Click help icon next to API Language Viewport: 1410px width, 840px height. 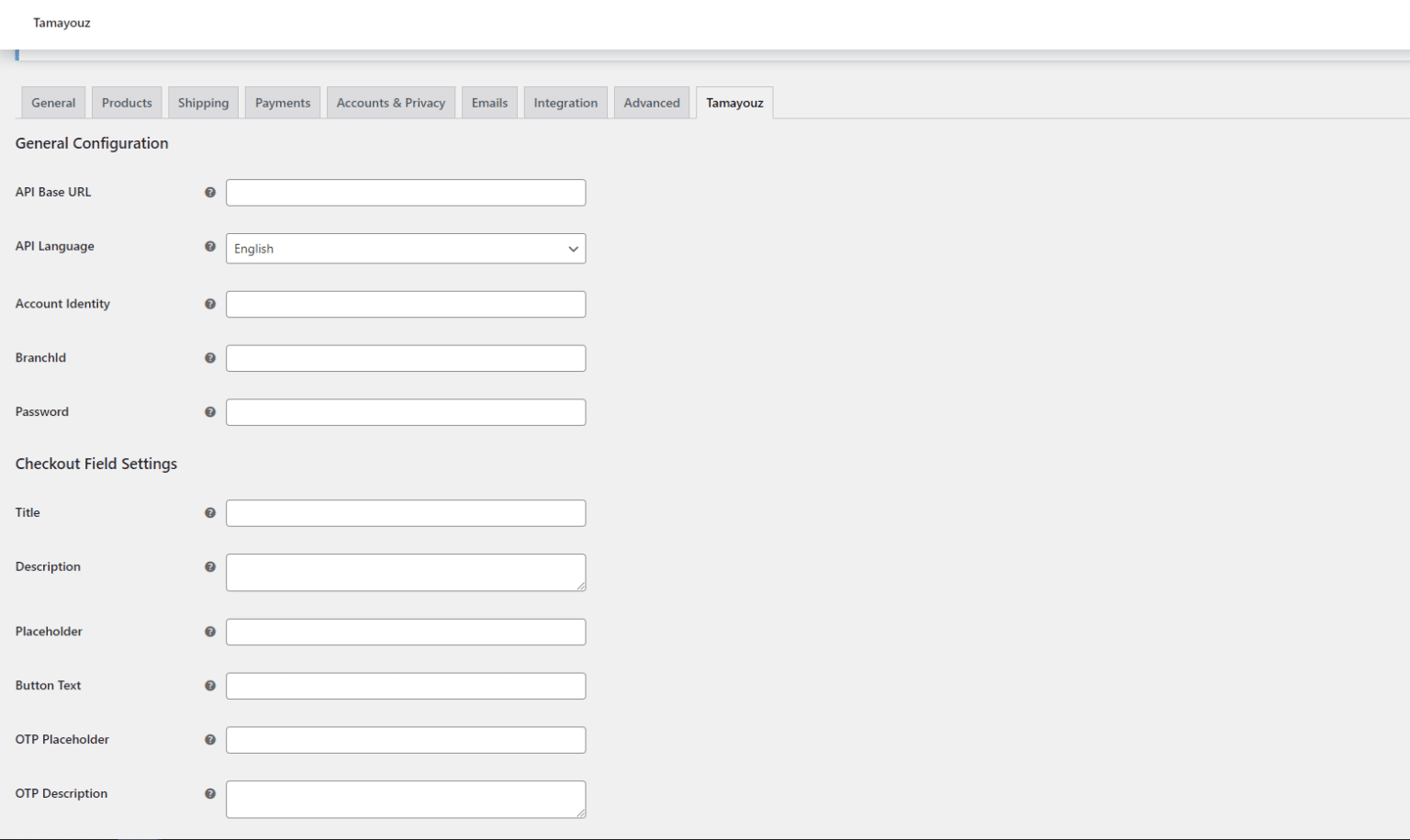pyautogui.click(x=210, y=246)
